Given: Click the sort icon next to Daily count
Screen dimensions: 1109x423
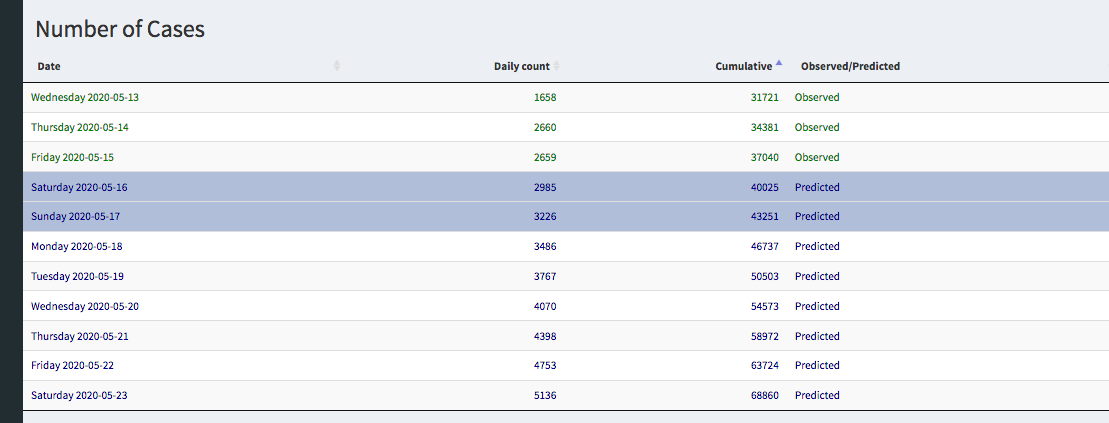Looking at the screenshot, I should click(557, 66).
